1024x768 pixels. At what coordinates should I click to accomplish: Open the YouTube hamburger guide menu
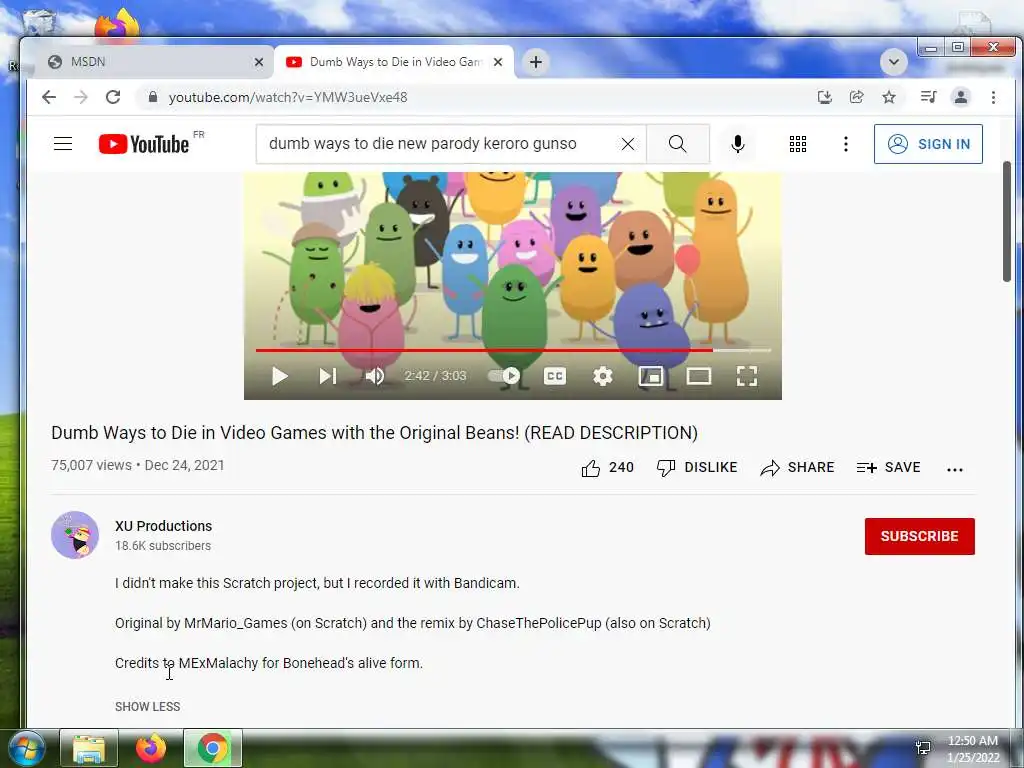tap(63, 144)
